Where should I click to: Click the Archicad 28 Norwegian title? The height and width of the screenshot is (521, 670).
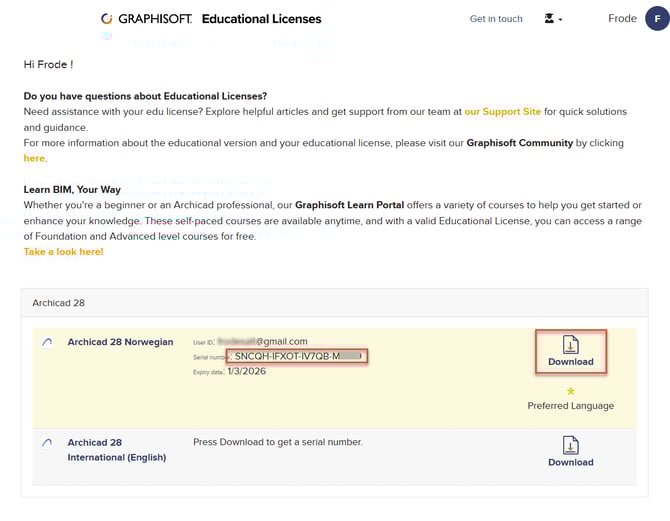pyautogui.click(x=120, y=342)
